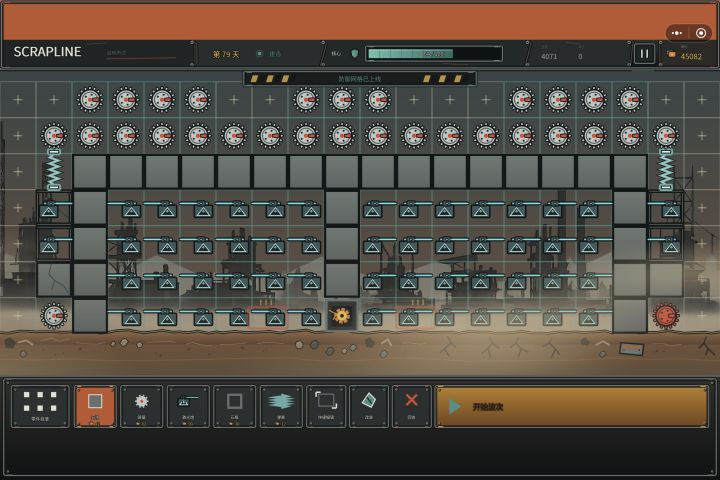Select the orange highlighted solid block part
This screenshot has height=480, width=720.
pos(95,406)
